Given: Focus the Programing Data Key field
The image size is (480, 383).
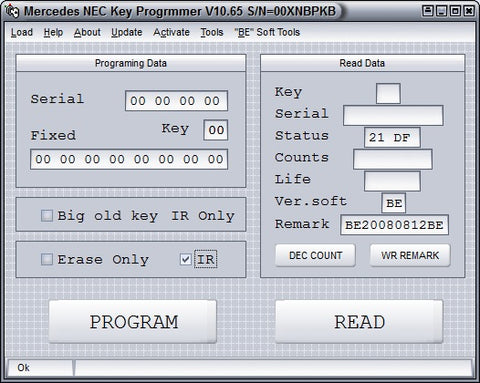Looking at the screenshot, I should click(x=216, y=130).
